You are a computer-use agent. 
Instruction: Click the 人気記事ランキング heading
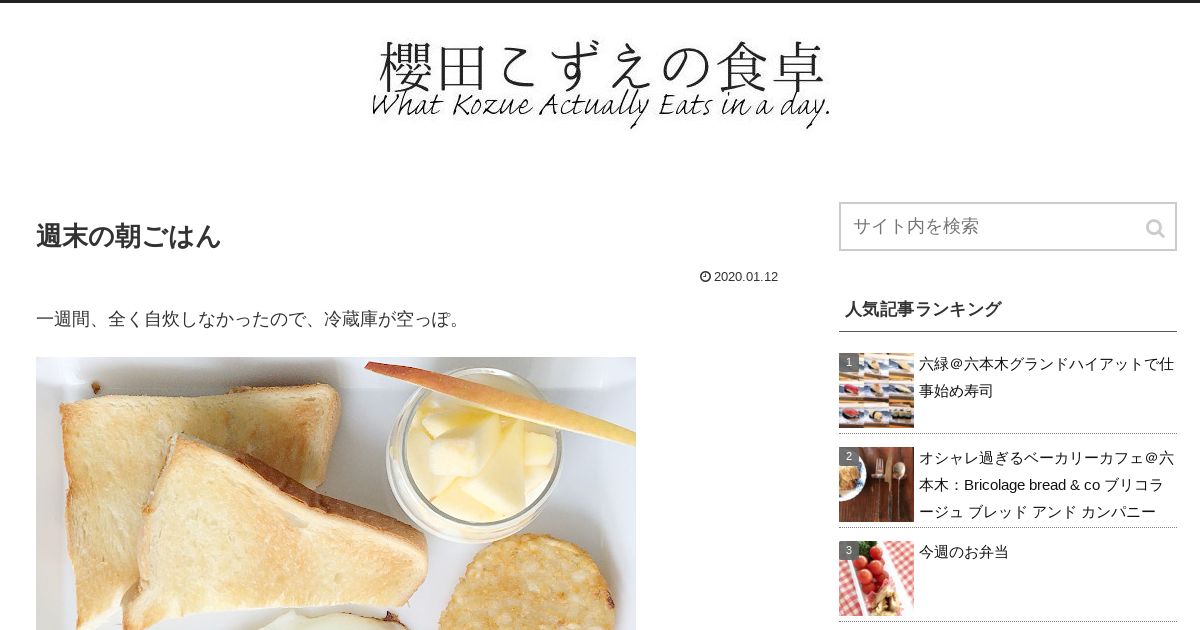point(922,309)
